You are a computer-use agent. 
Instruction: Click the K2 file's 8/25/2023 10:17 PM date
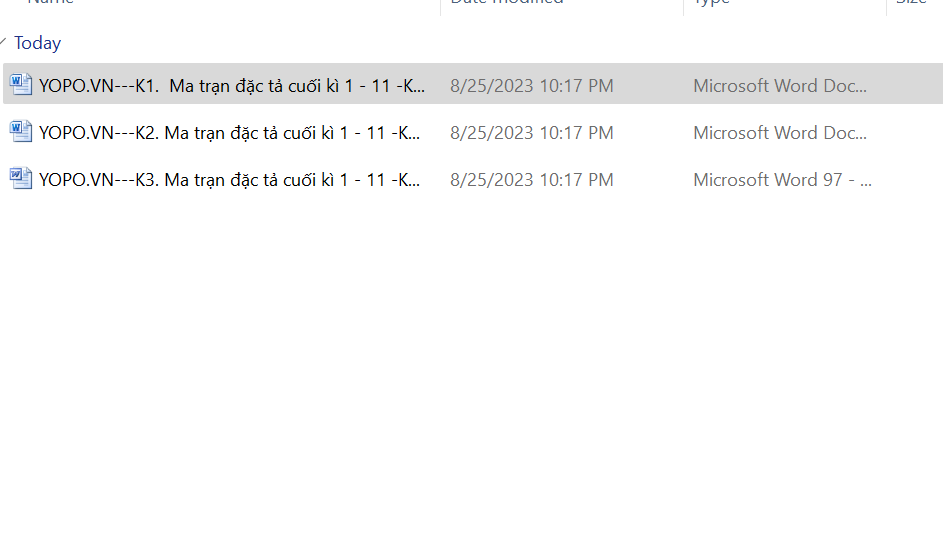(532, 133)
